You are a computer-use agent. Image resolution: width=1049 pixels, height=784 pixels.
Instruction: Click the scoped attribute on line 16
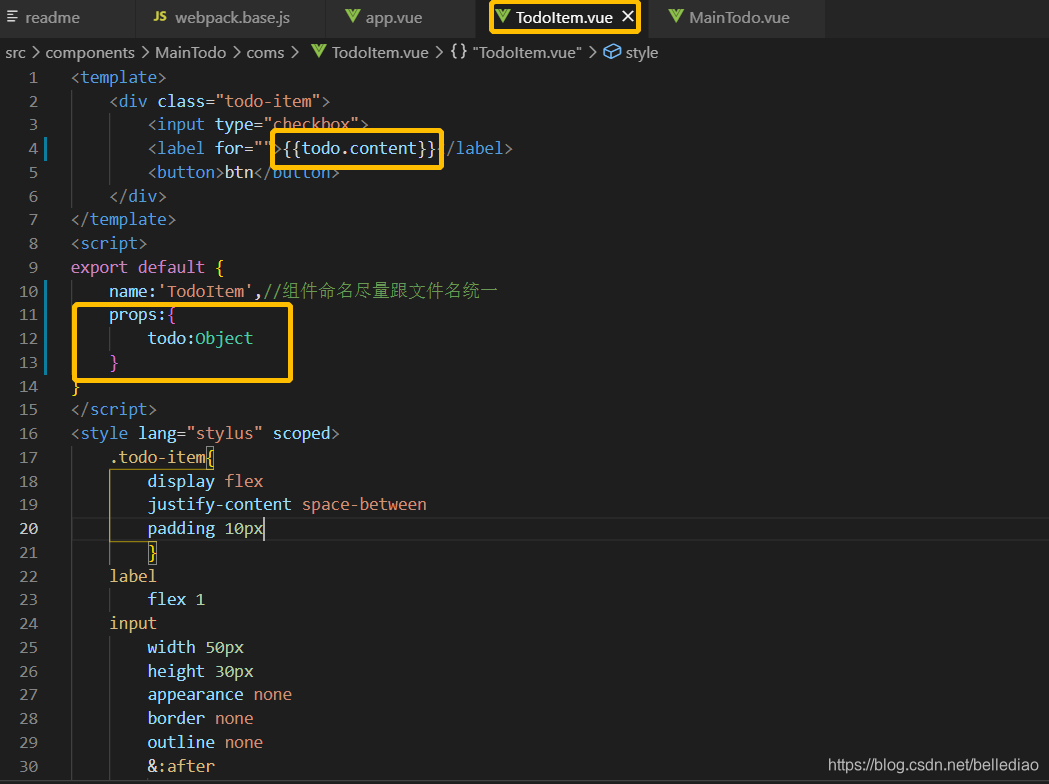tap(302, 433)
